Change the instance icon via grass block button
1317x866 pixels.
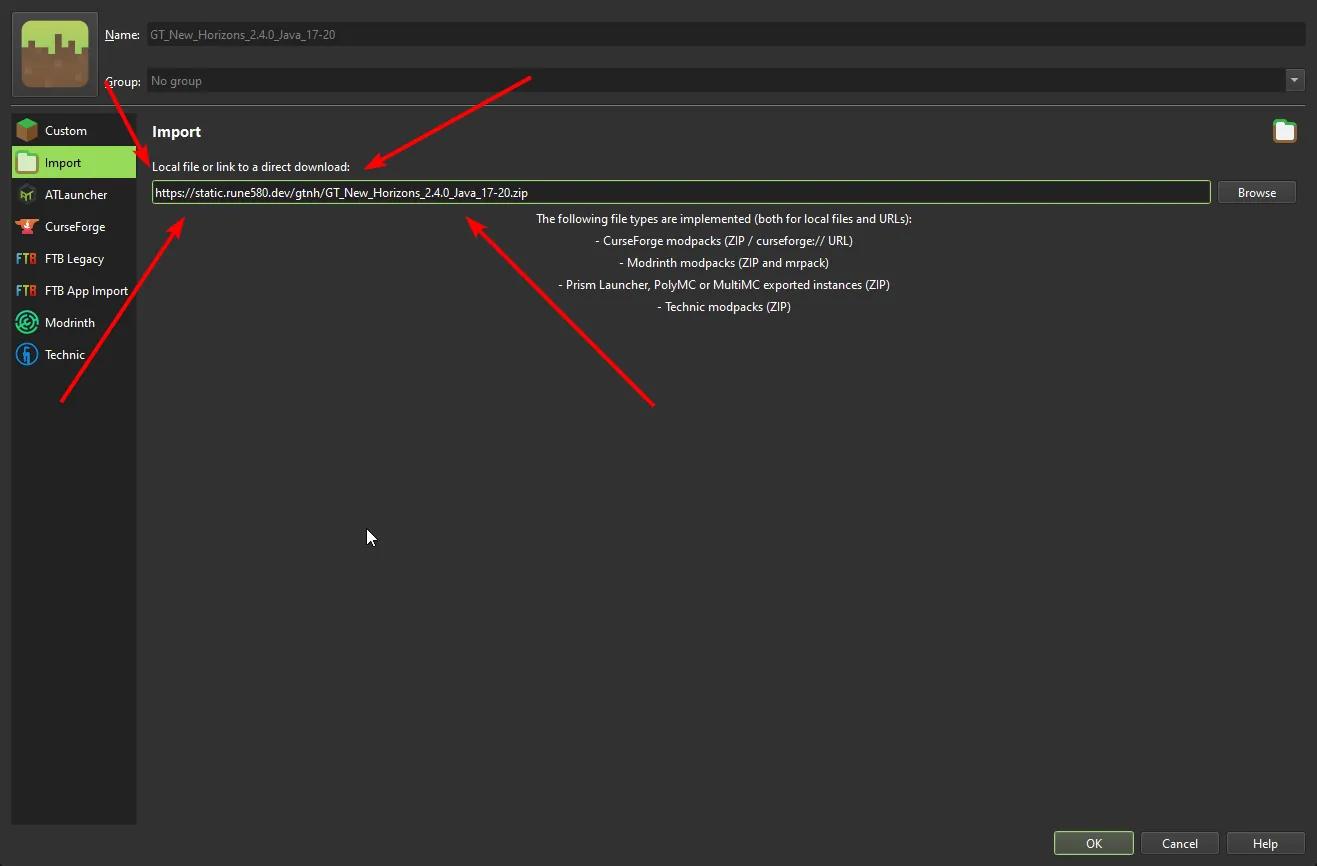54,54
